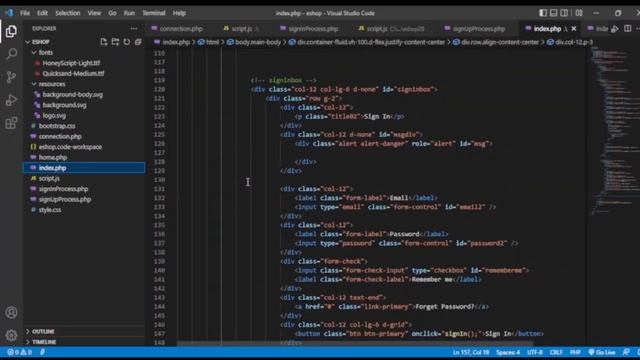Open Customize Layout icon
Viewport: 640px width, 360px height.
point(579,13)
